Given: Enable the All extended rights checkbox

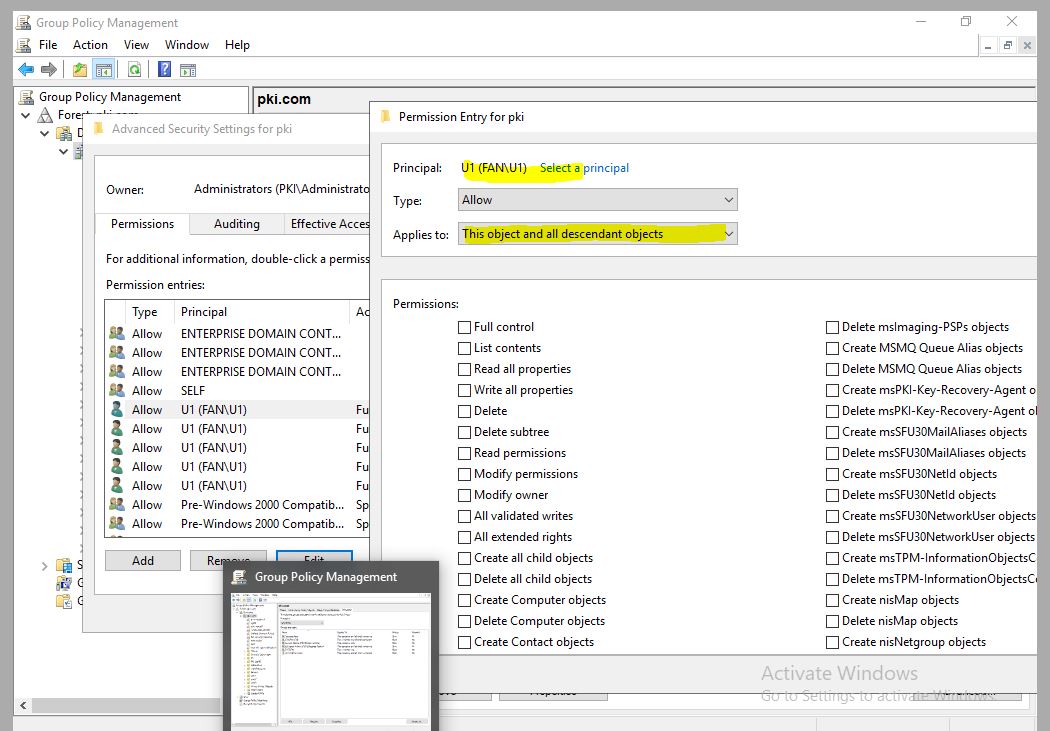Looking at the screenshot, I should point(464,538).
